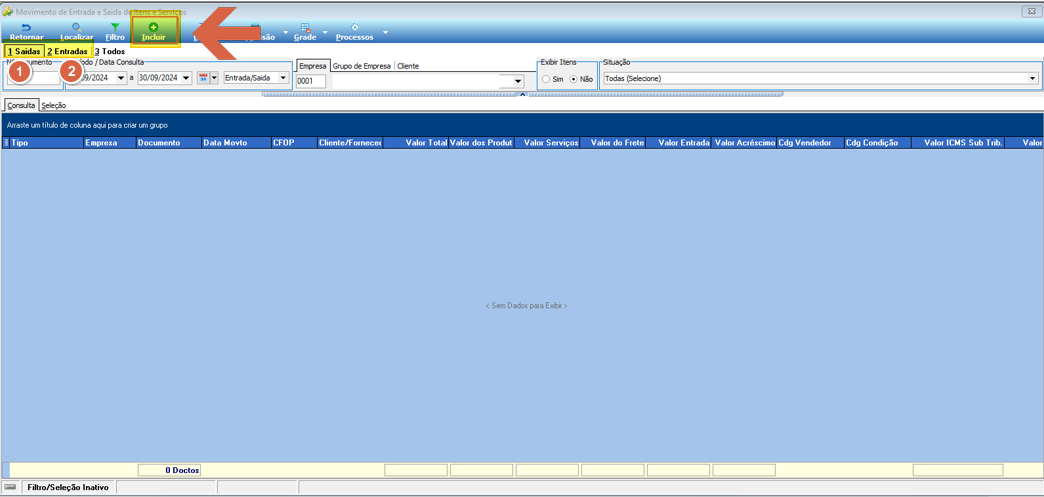Switch to the 1 Saidas tab
Viewport: 1044px width, 497px height.
(25, 51)
